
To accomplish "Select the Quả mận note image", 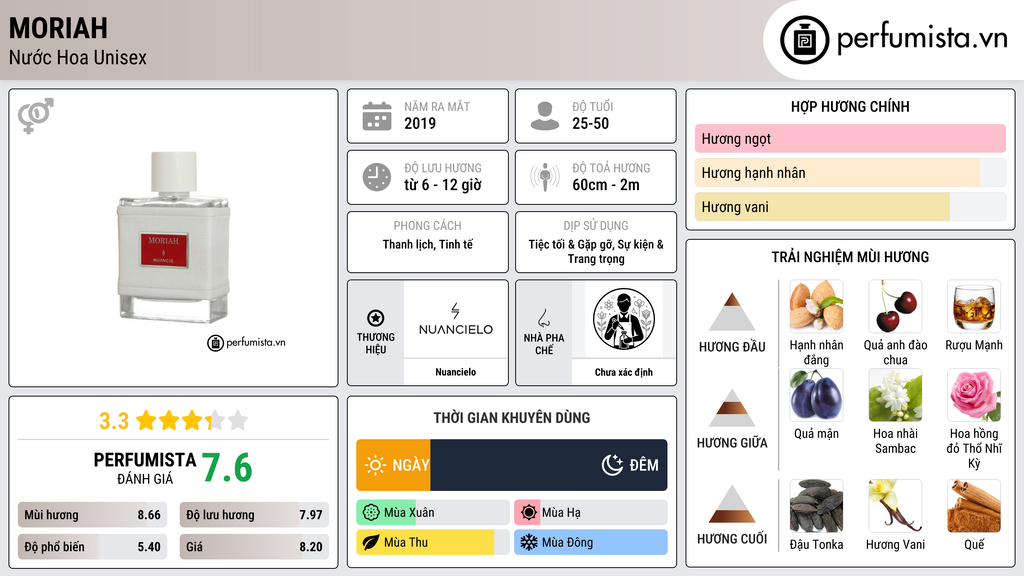I will [816, 395].
